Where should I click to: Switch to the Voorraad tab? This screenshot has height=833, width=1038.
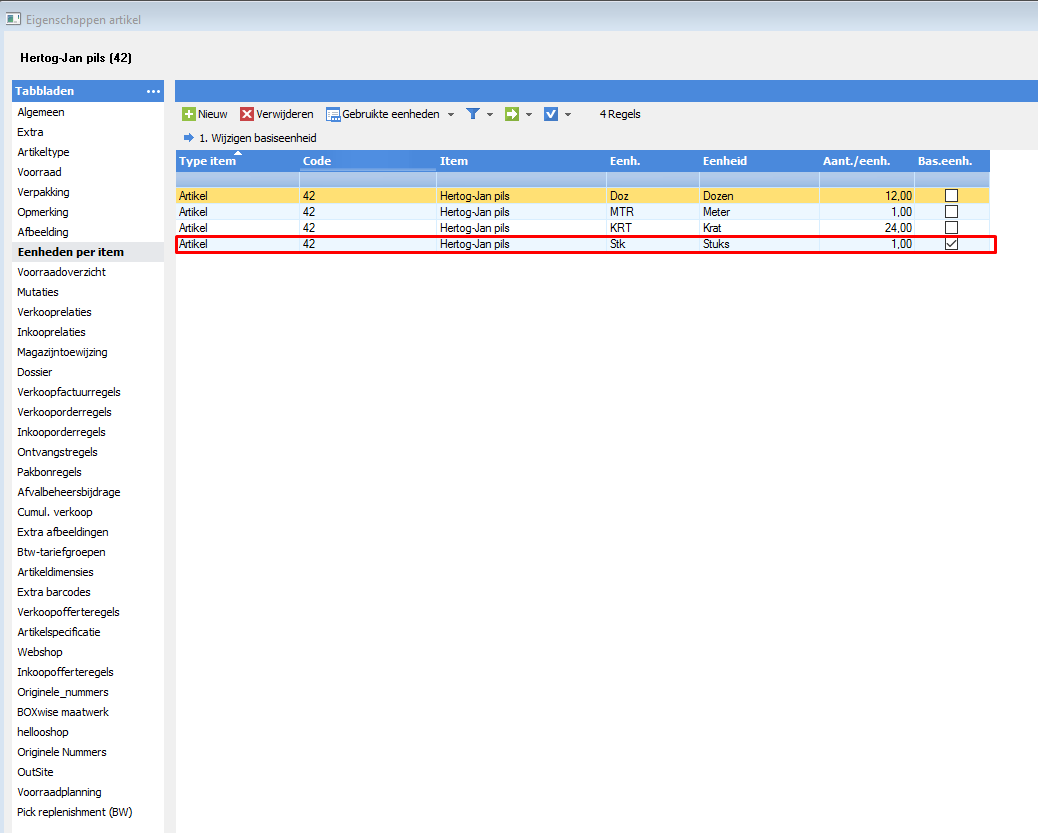39,172
